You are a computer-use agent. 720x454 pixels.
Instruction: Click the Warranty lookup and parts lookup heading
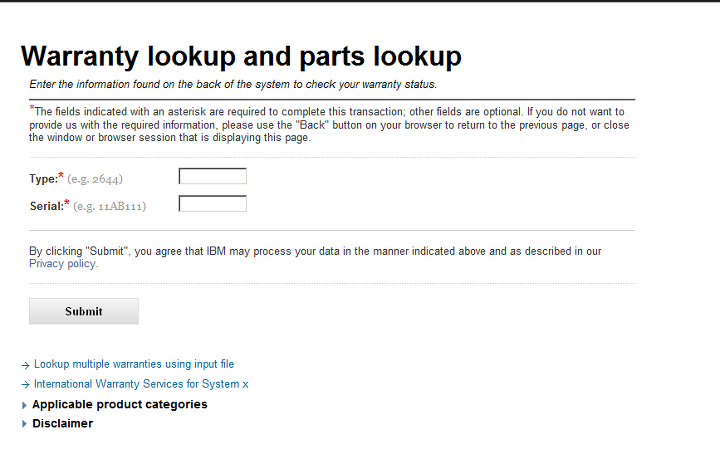[x=241, y=57]
